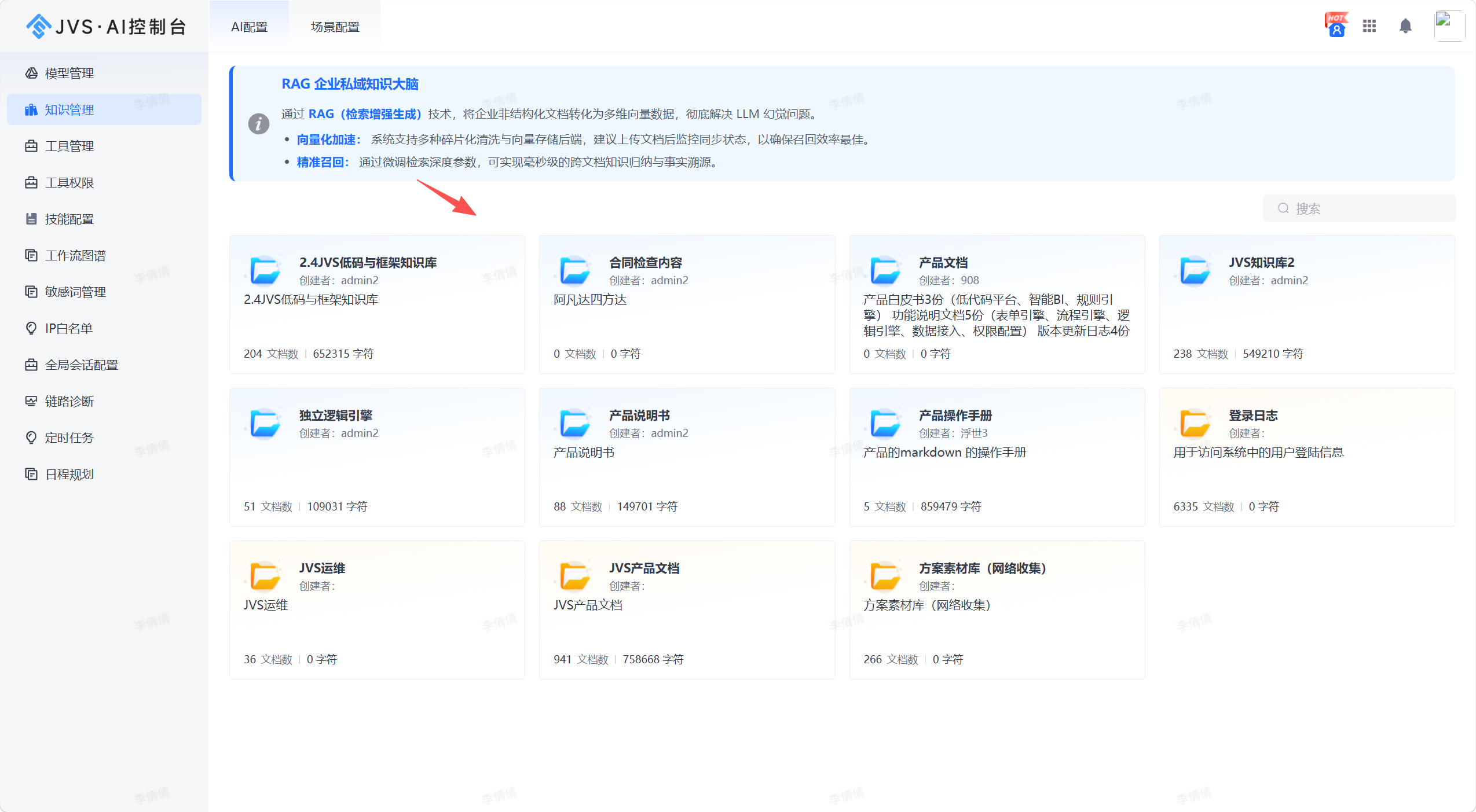The height and width of the screenshot is (812, 1476).
Task: Click the 6335 文档数 count
Action: pyautogui.click(x=1204, y=506)
